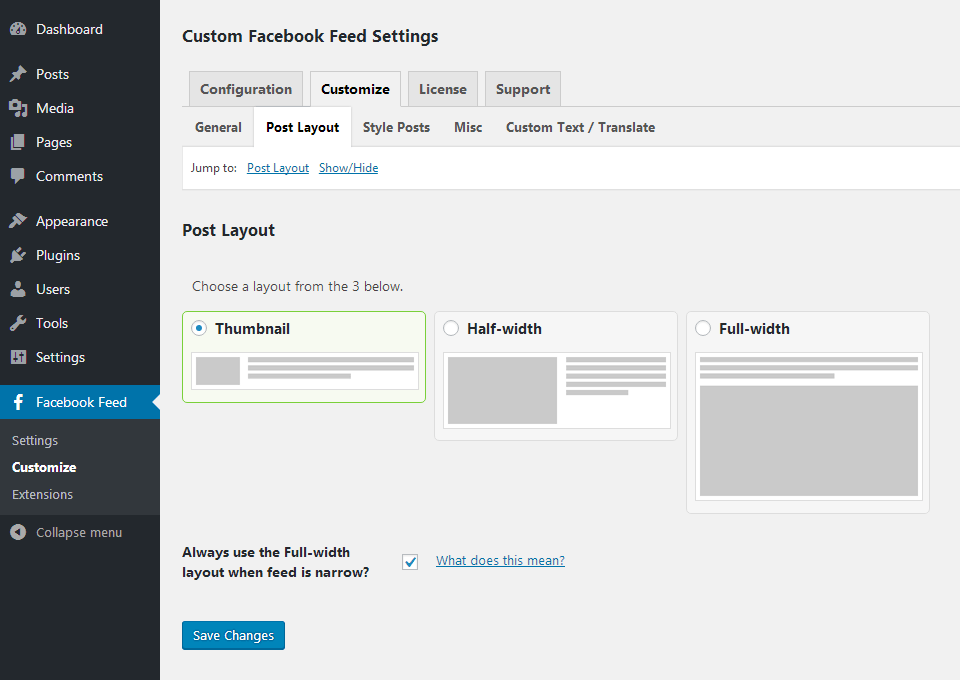Click the Thumbnail layout preview image

click(x=304, y=370)
